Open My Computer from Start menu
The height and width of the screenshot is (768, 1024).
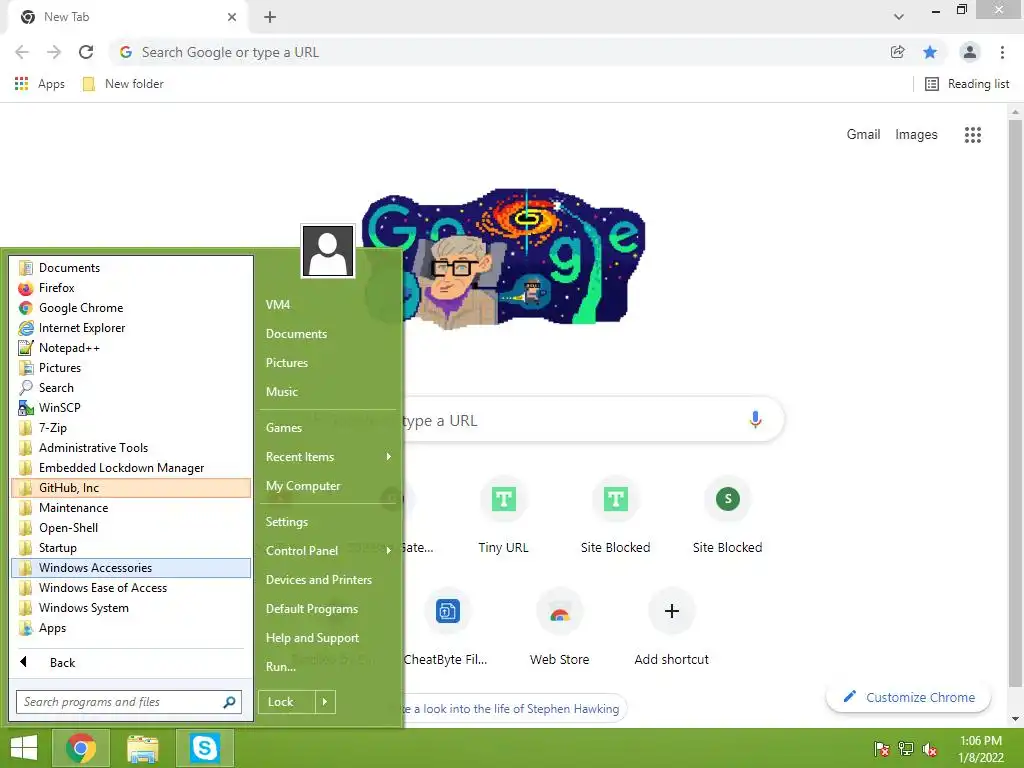coord(328,486)
